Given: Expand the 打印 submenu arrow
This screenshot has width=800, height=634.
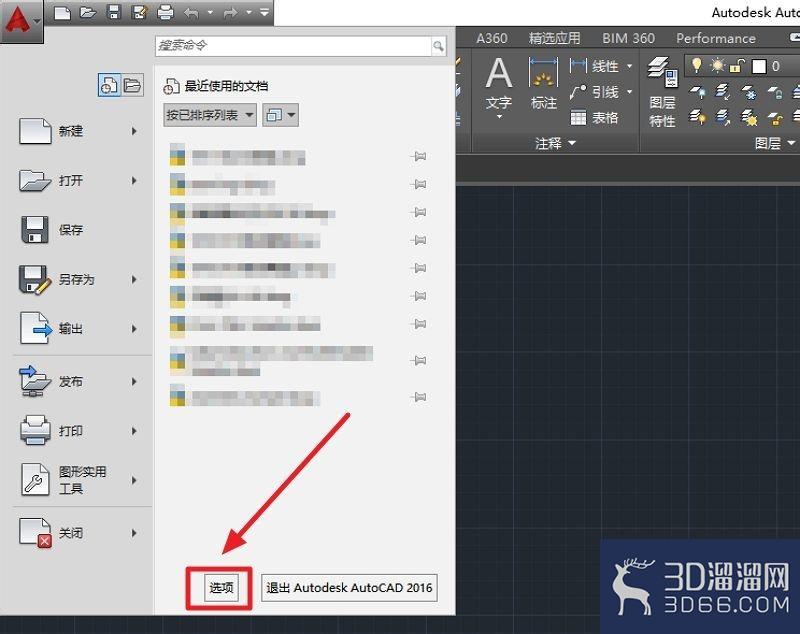Looking at the screenshot, I should click(x=134, y=431).
